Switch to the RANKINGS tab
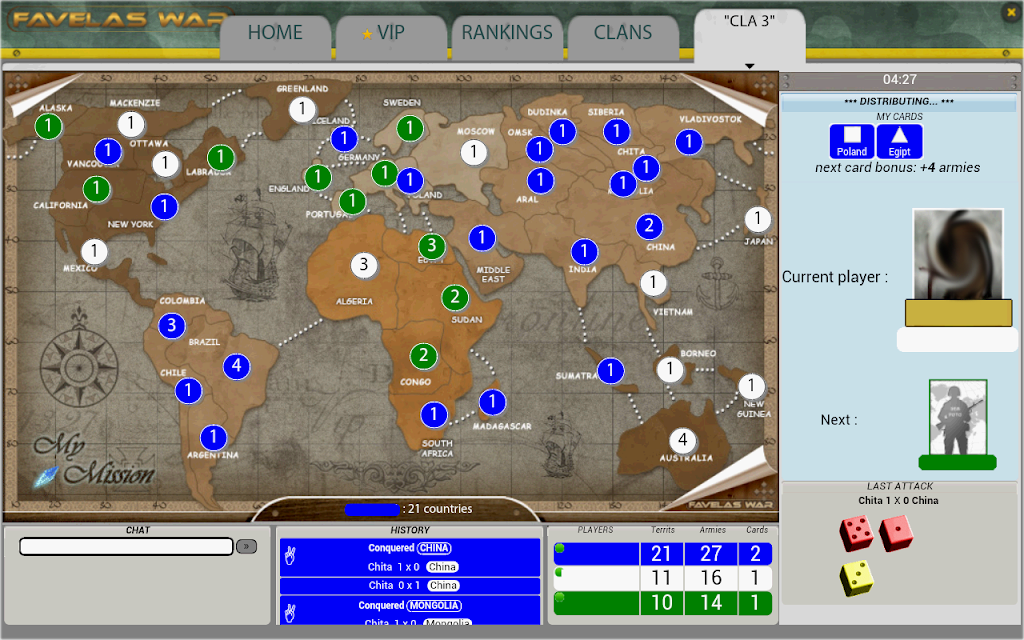 [507, 33]
